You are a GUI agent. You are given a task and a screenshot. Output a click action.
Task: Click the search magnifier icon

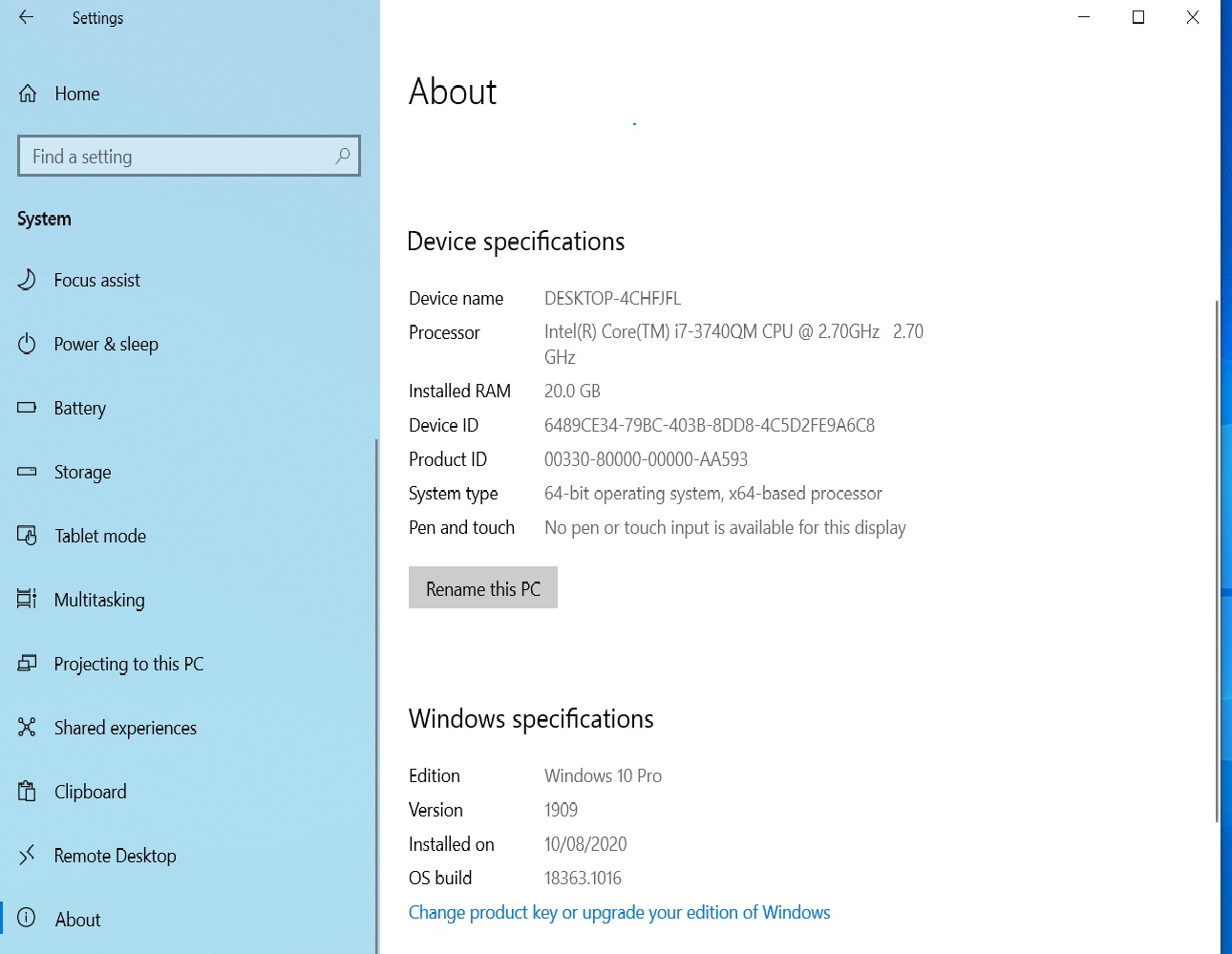pos(343,156)
